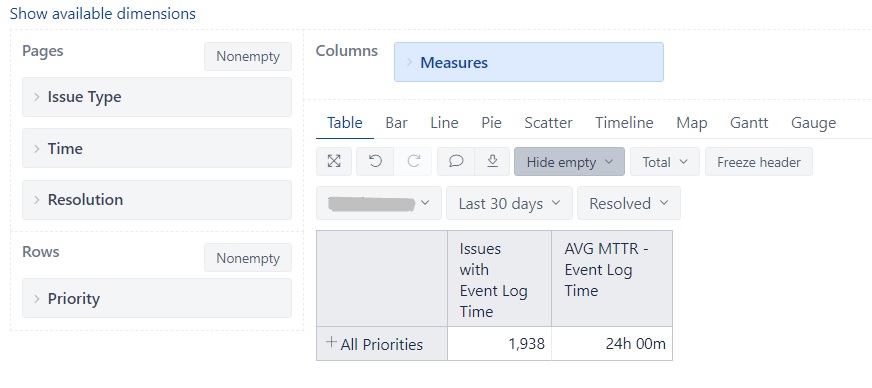Image resolution: width=872 pixels, height=388 pixels.
Task: Expand the Priority dimension in Rows
Action: [157, 299]
